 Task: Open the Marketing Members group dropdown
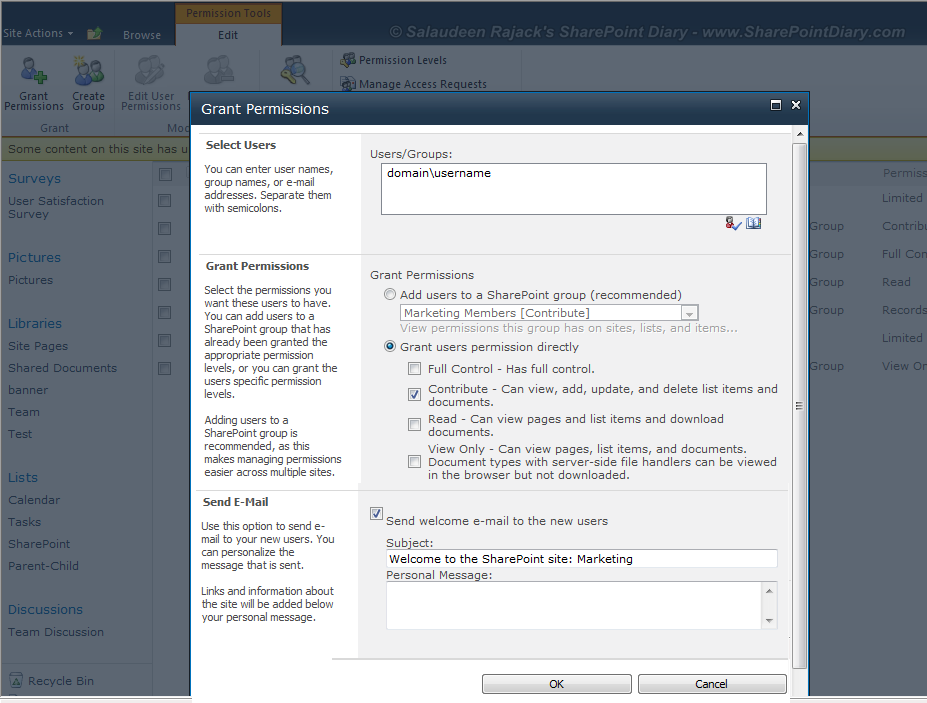coord(689,313)
